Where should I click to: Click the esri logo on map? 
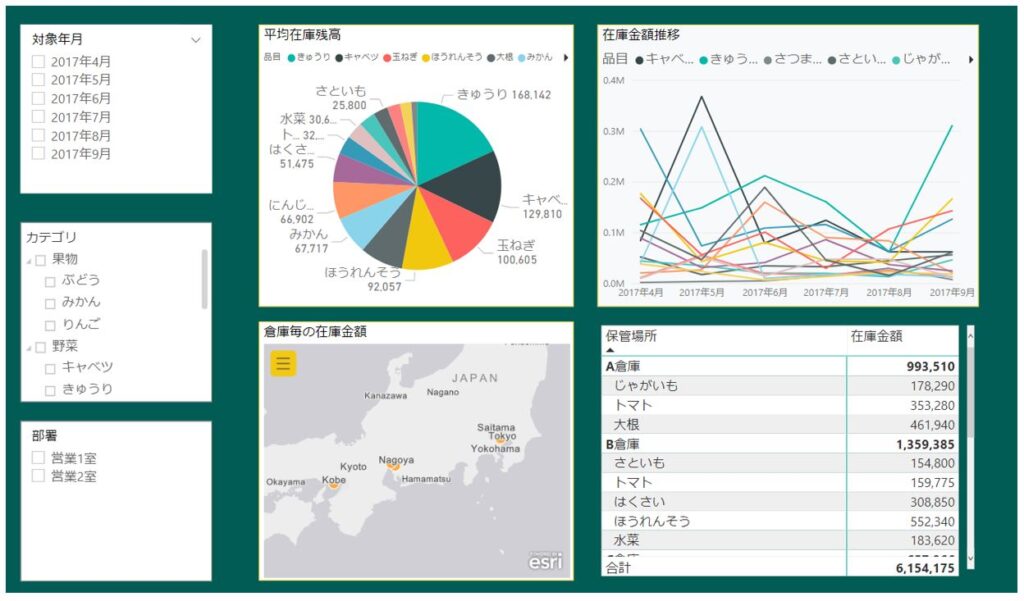coord(545,561)
